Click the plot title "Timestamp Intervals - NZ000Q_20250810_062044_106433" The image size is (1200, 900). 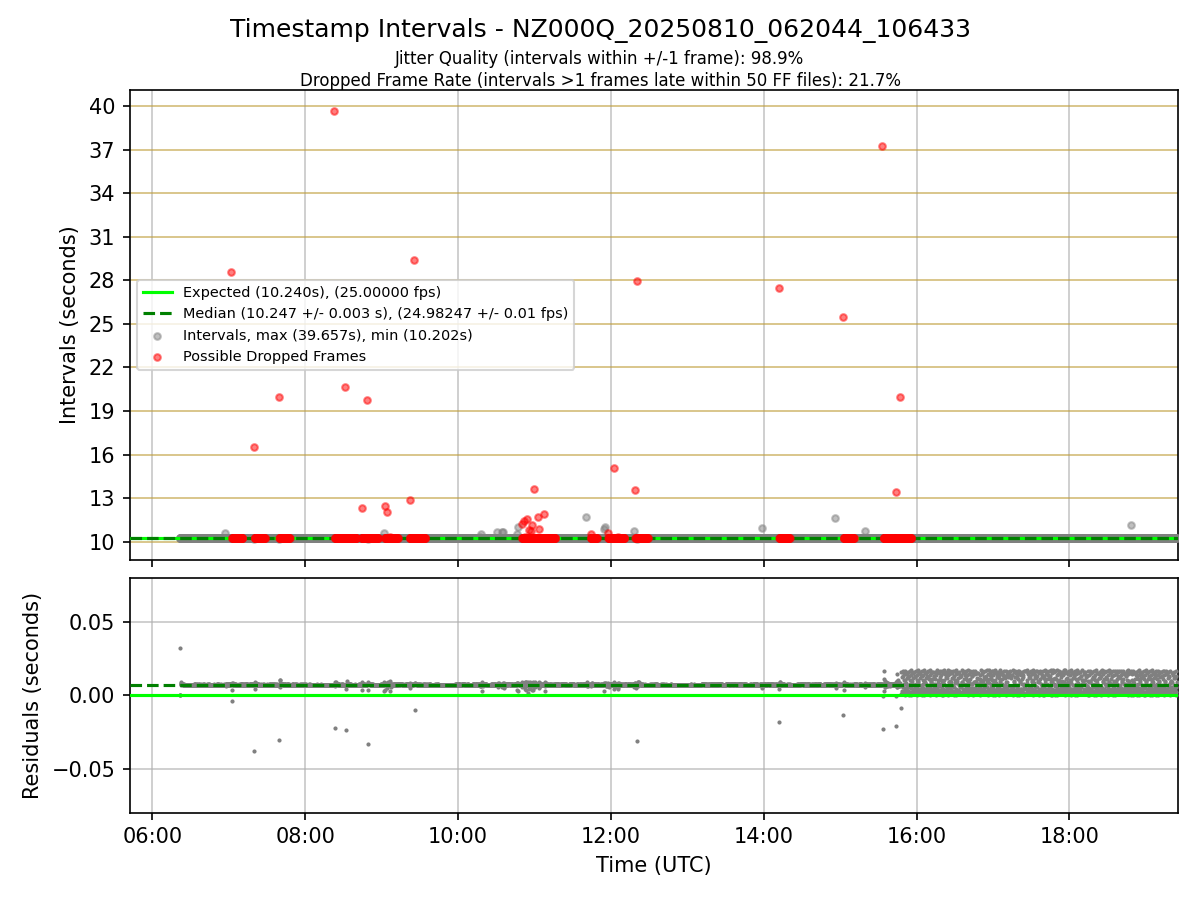click(x=600, y=29)
